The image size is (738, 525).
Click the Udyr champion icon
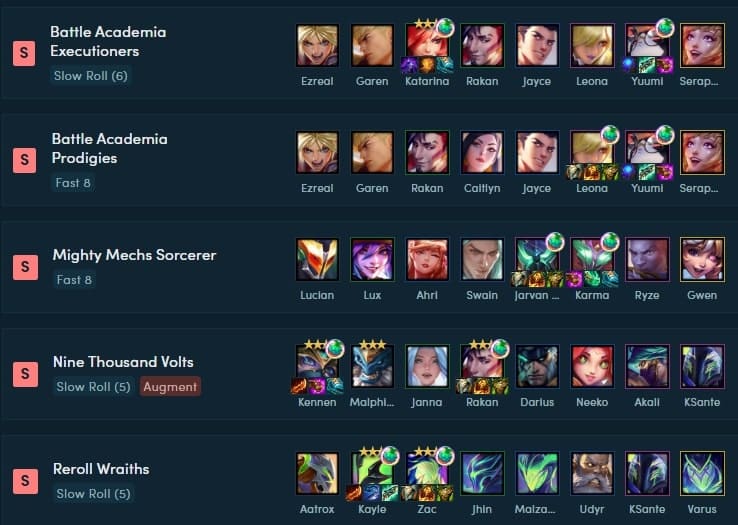[592, 473]
